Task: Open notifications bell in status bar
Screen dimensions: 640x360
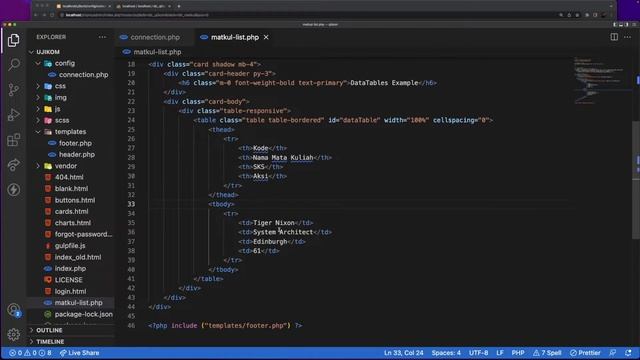Action: click(628, 353)
